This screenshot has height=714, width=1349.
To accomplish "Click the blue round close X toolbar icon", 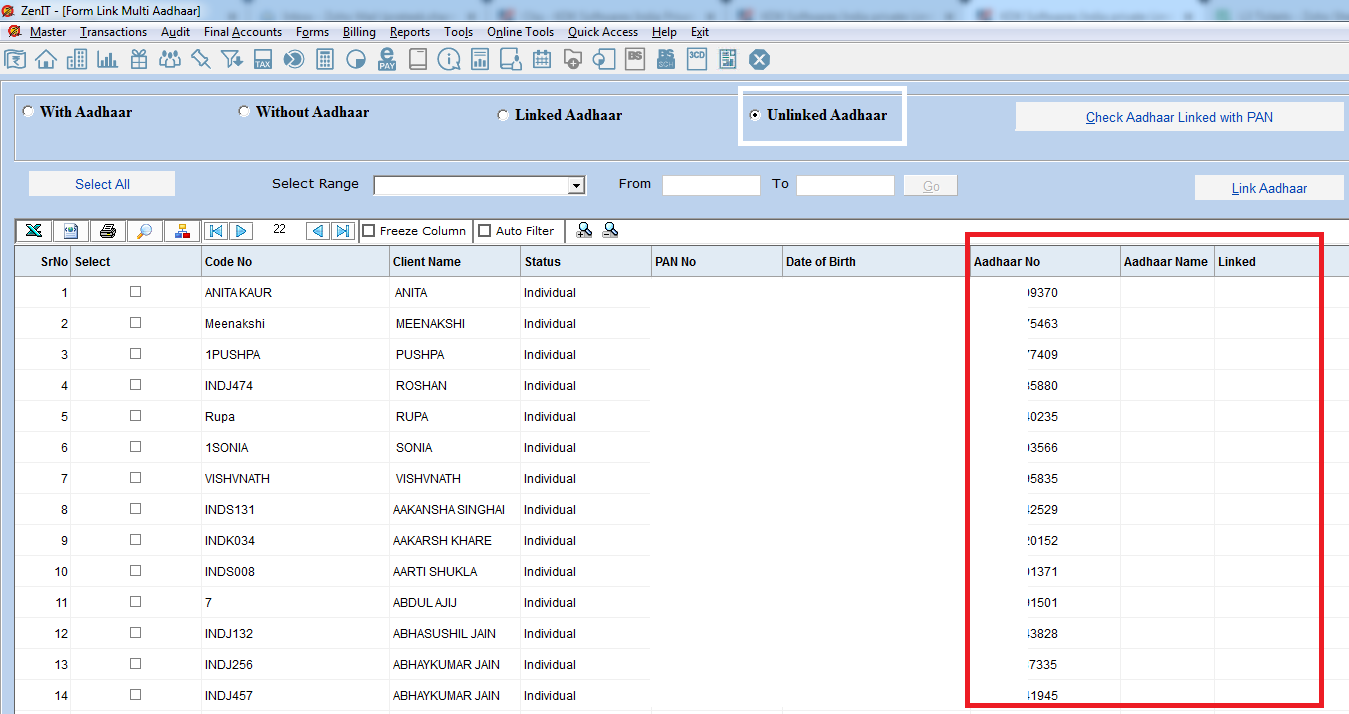I will tap(759, 59).
